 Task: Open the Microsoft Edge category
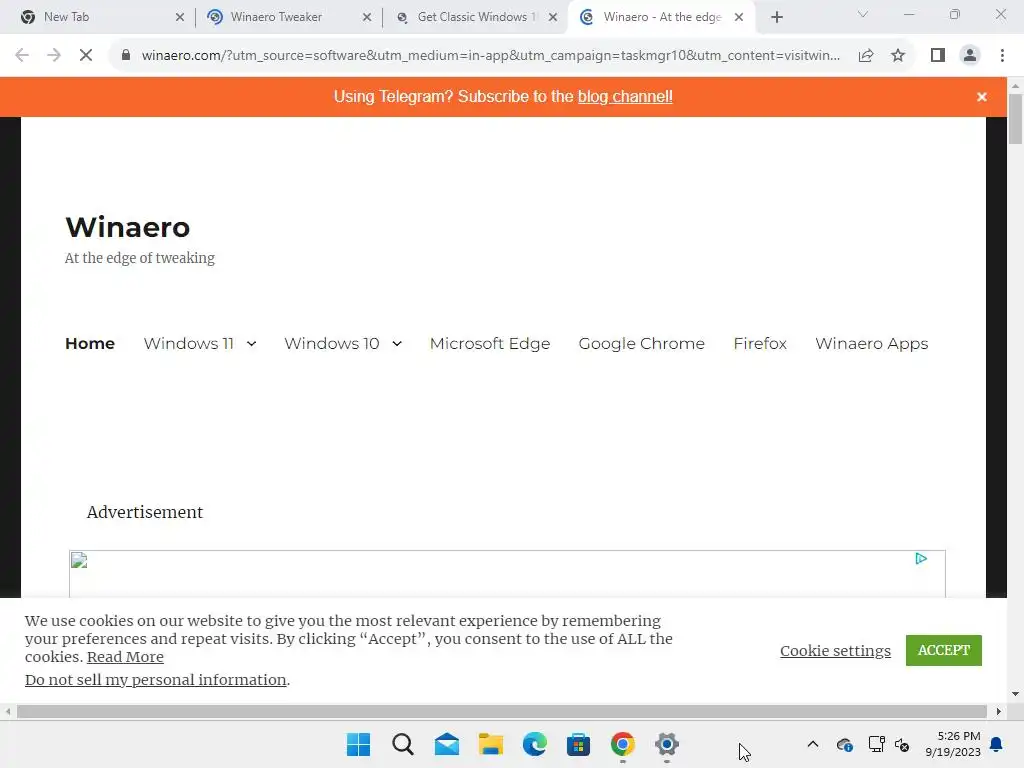pyautogui.click(x=490, y=344)
